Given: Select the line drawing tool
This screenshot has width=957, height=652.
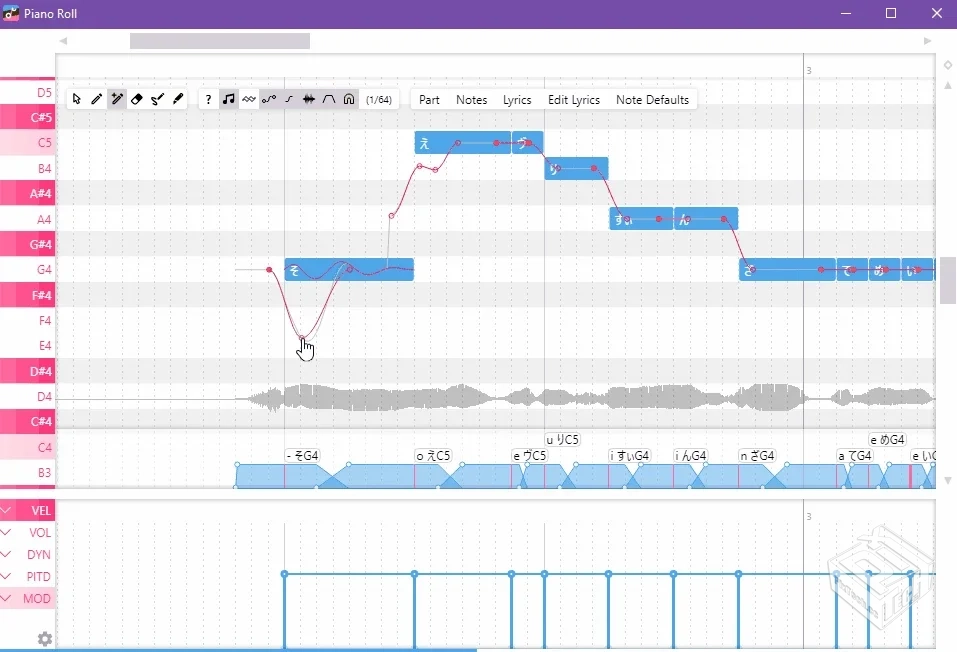Looking at the screenshot, I should [x=289, y=99].
